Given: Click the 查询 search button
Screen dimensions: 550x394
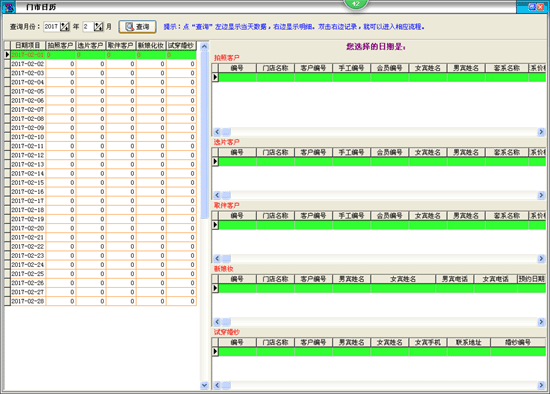Looking at the screenshot, I should pyautogui.click(x=138, y=27).
